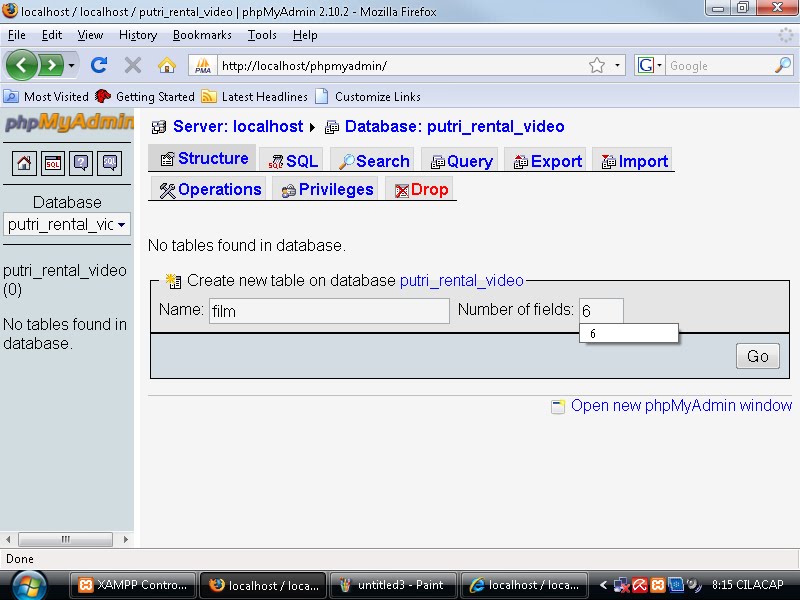Click the sidebar scroll right arrow

point(126,539)
